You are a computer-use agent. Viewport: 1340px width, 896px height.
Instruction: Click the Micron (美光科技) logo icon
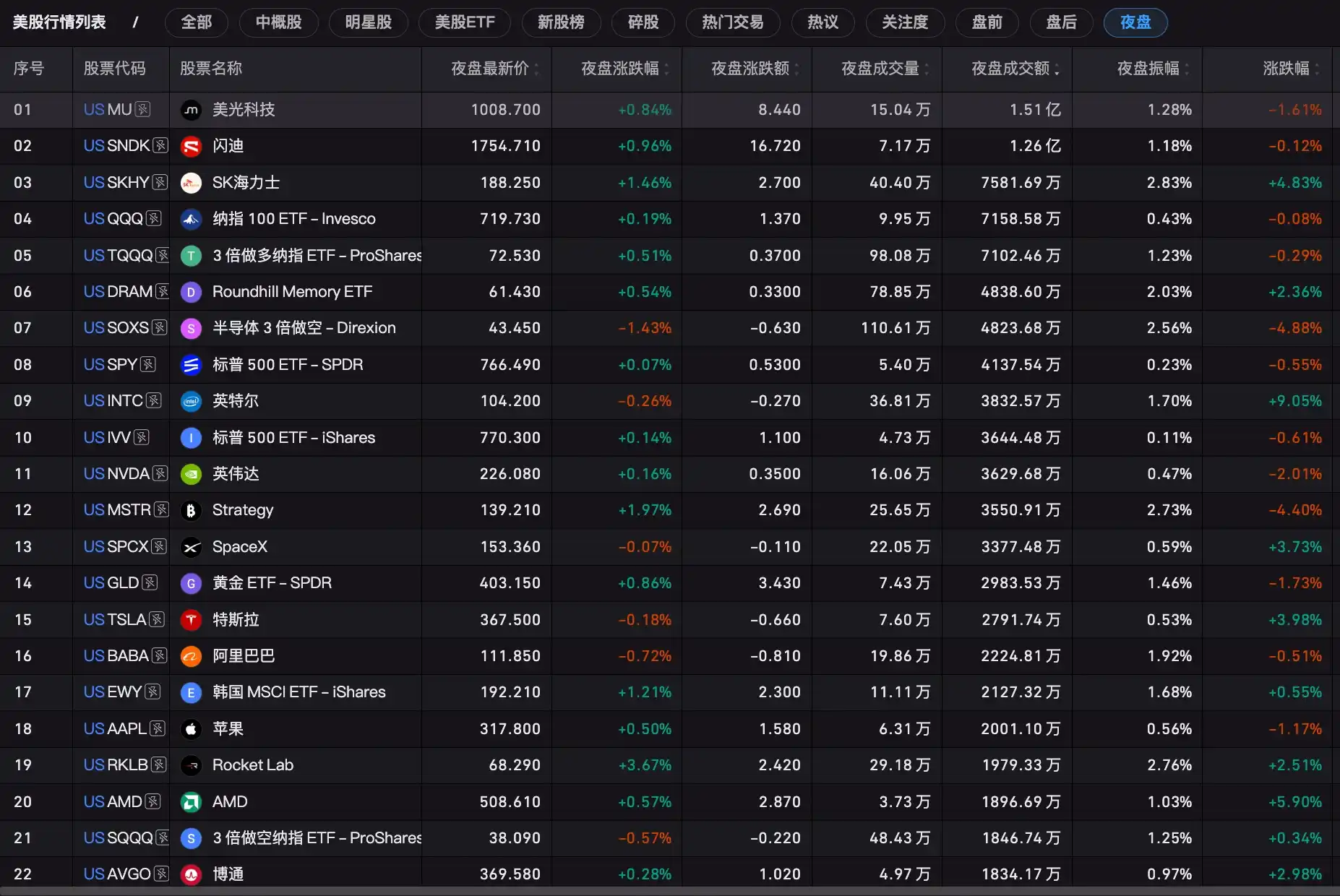191,110
